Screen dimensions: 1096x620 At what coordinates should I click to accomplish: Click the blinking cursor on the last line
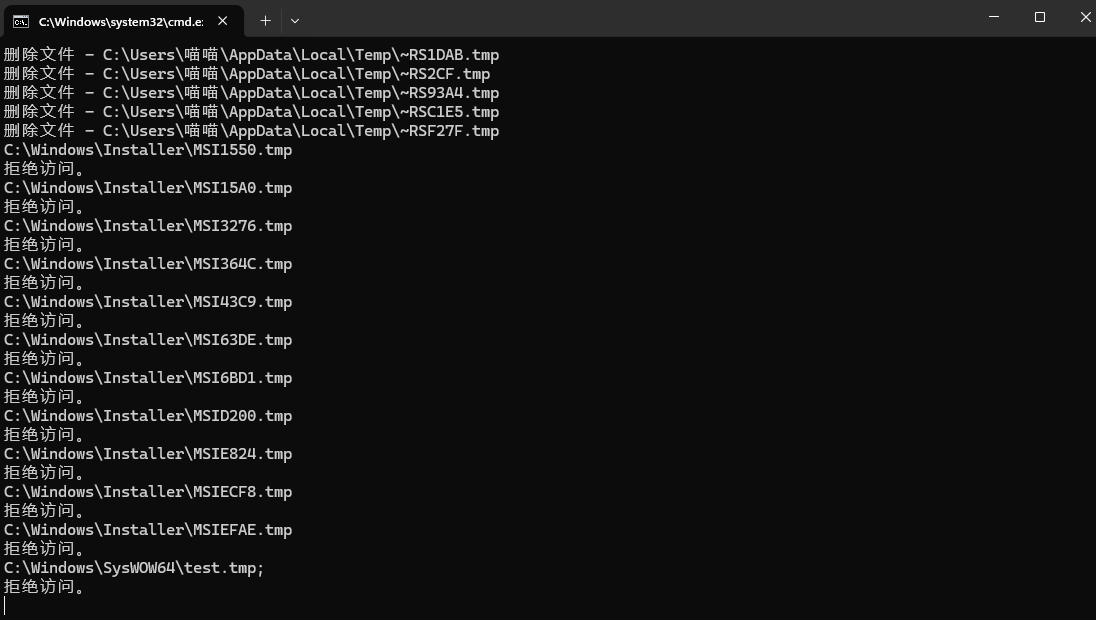coord(6,606)
